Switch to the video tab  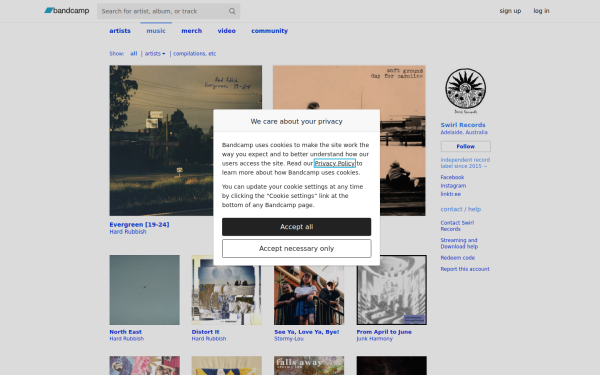click(x=227, y=31)
